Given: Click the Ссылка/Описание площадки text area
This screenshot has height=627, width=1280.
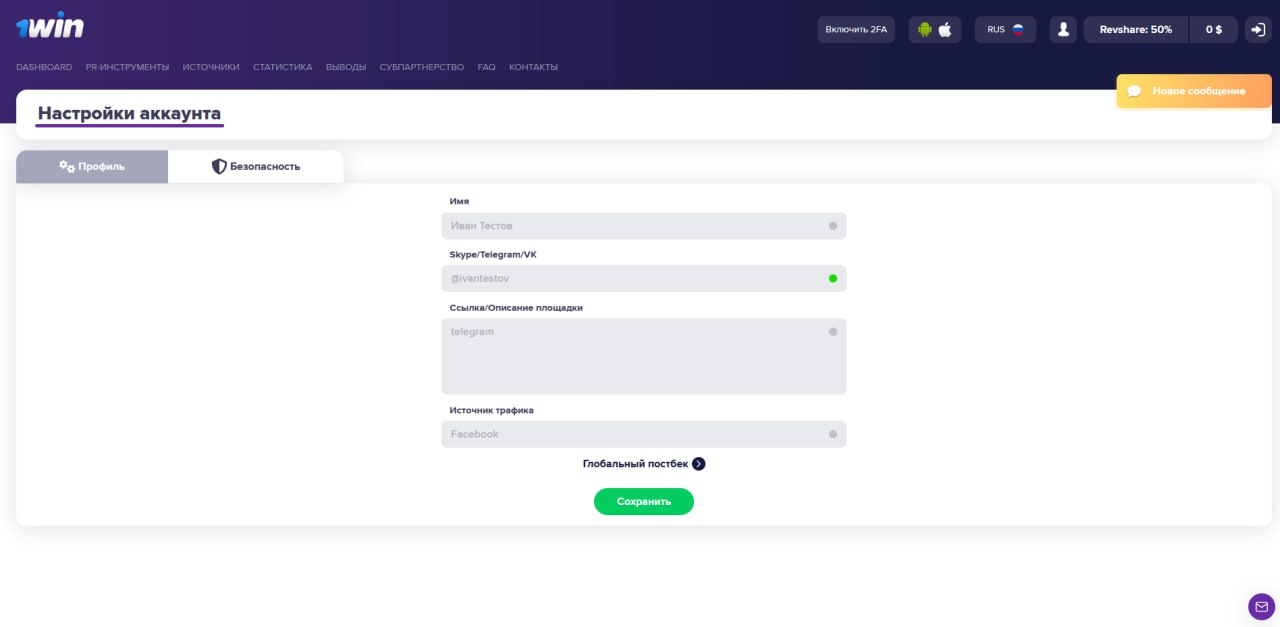Looking at the screenshot, I should pyautogui.click(x=643, y=356).
